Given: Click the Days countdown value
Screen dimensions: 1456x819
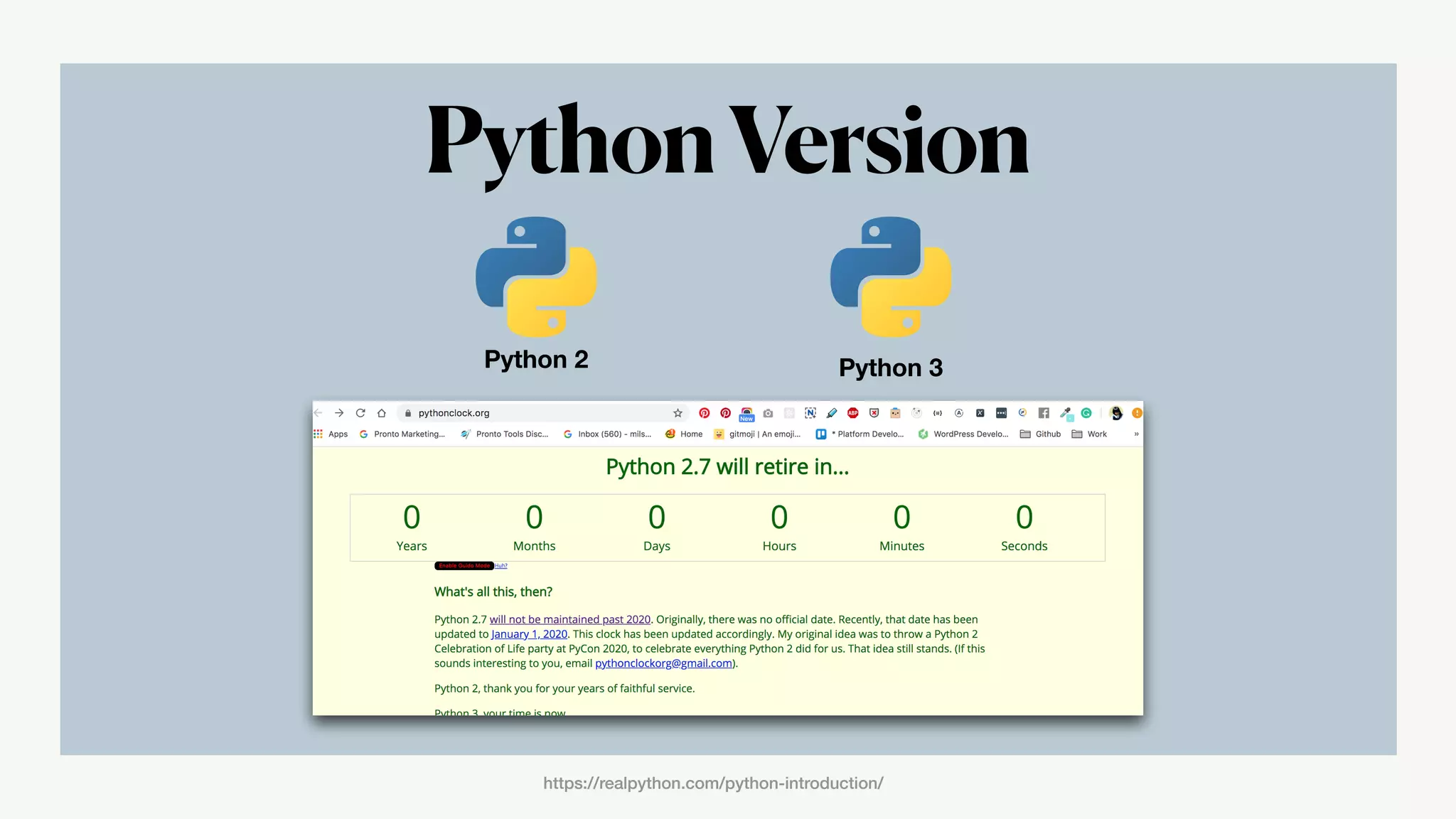Looking at the screenshot, I should (x=657, y=518).
